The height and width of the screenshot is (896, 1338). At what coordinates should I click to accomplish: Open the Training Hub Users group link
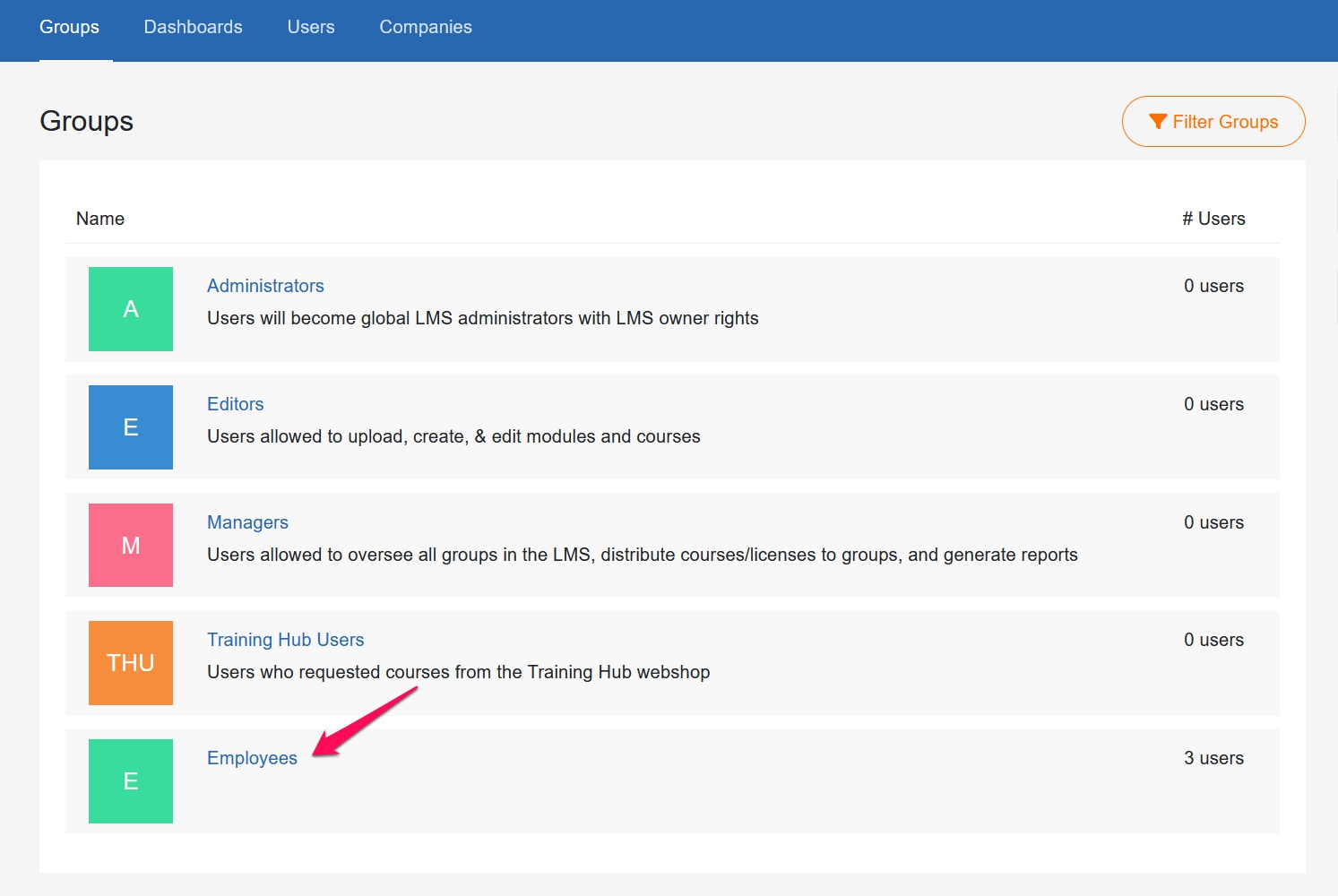286,640
